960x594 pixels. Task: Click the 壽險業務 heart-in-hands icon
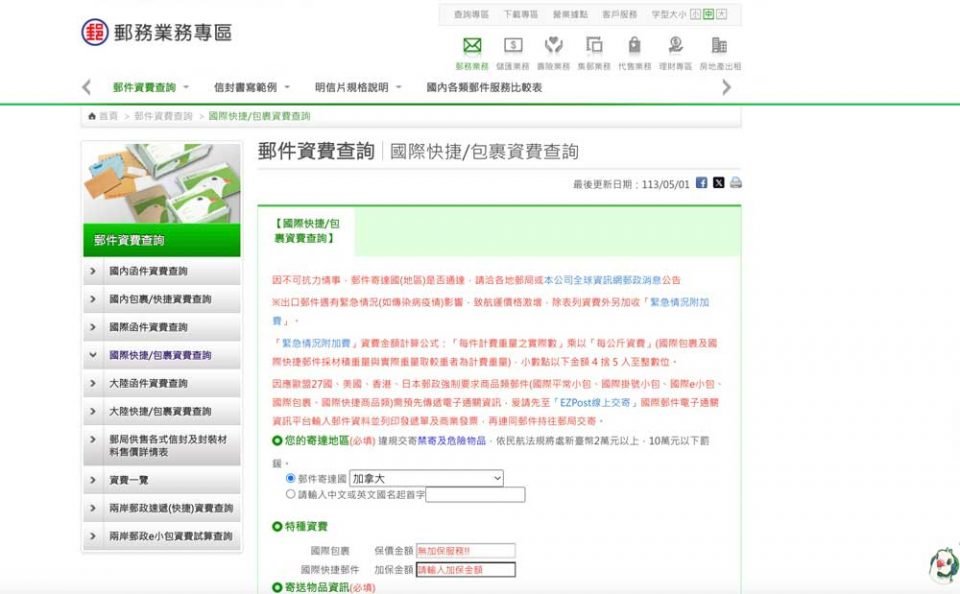click(x=554, y=47)
